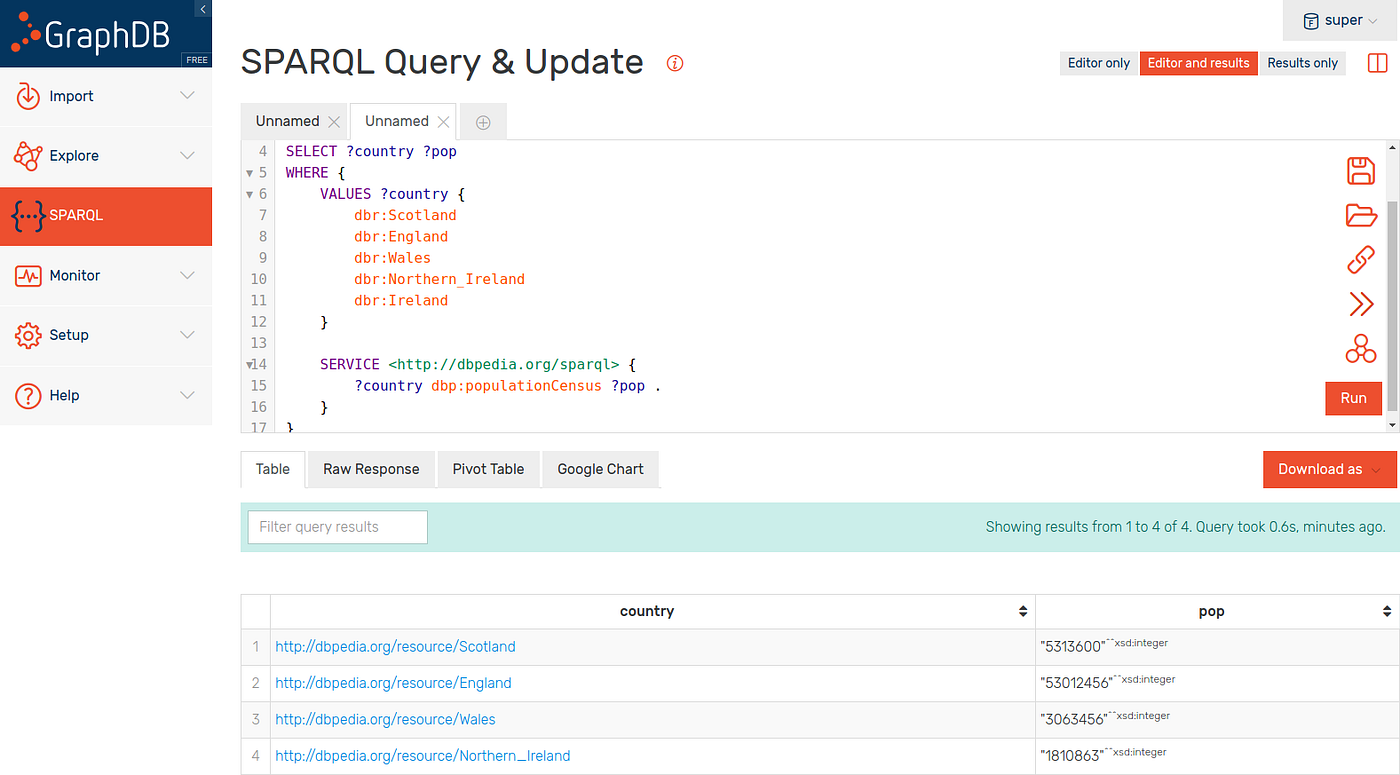Click the population value "3063456"
Image resolution: width=1400 pixels, height=775 pixels.
(1073, 719)
